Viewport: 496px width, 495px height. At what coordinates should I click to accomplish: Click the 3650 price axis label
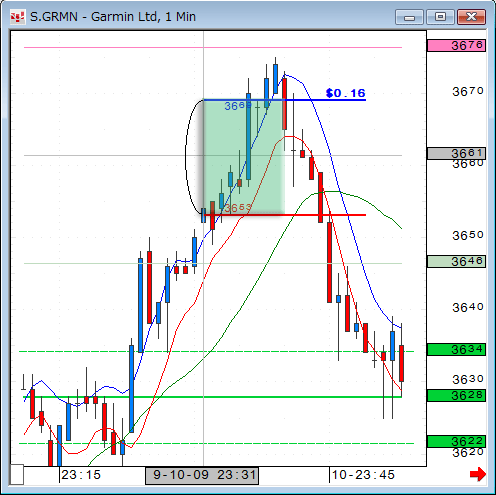(x=468, y=236)
